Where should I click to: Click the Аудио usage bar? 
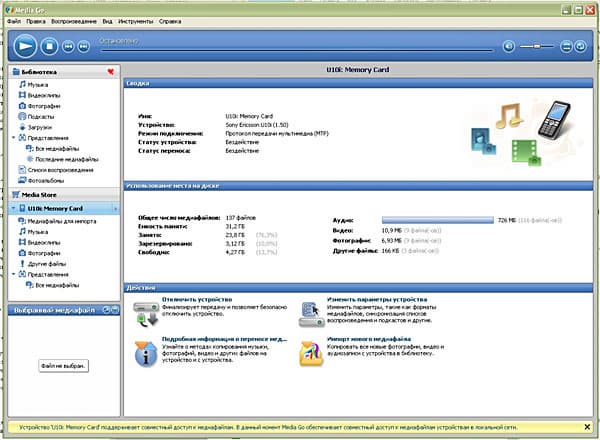pos(438,220)
